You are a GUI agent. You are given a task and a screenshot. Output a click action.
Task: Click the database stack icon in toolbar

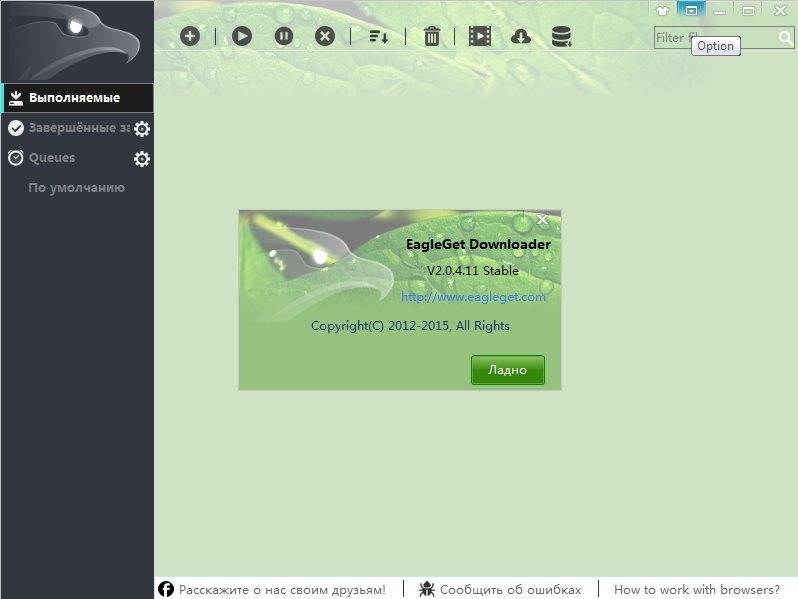point(561,36)
